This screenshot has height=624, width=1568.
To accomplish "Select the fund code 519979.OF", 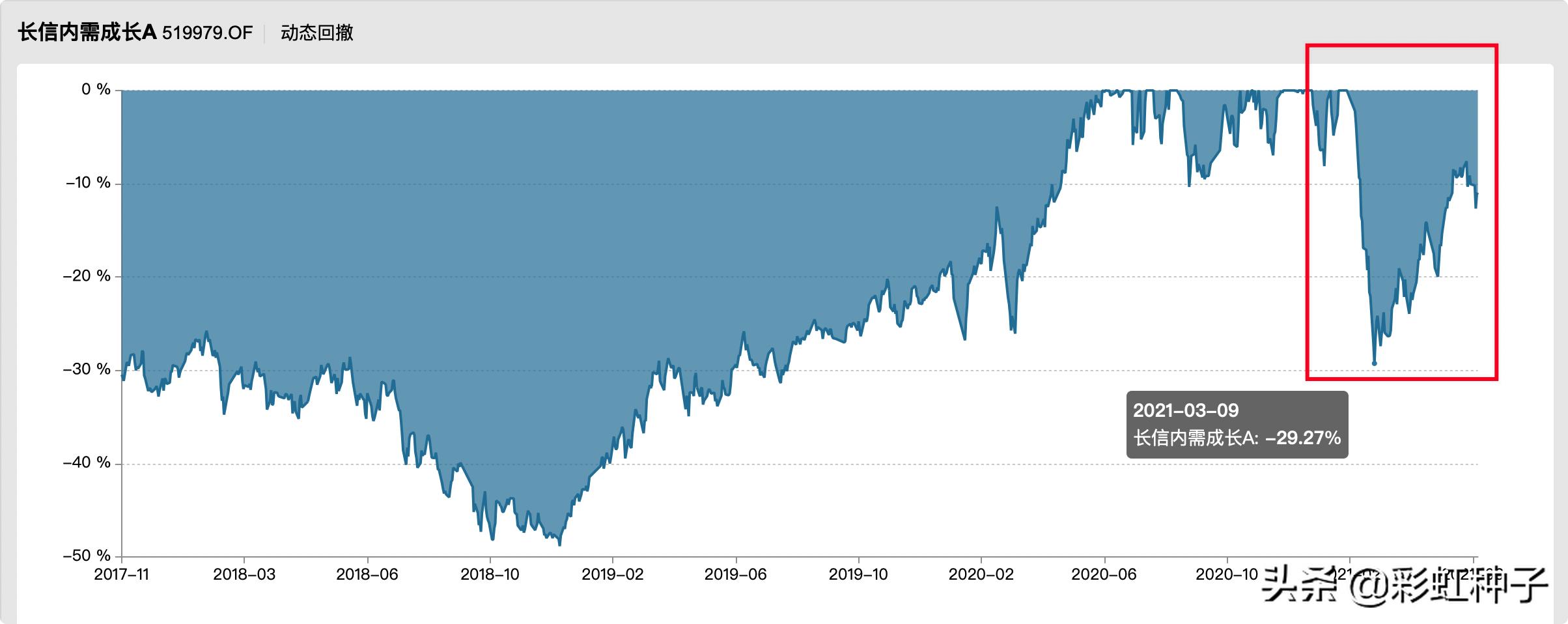I will coord(207,33).
